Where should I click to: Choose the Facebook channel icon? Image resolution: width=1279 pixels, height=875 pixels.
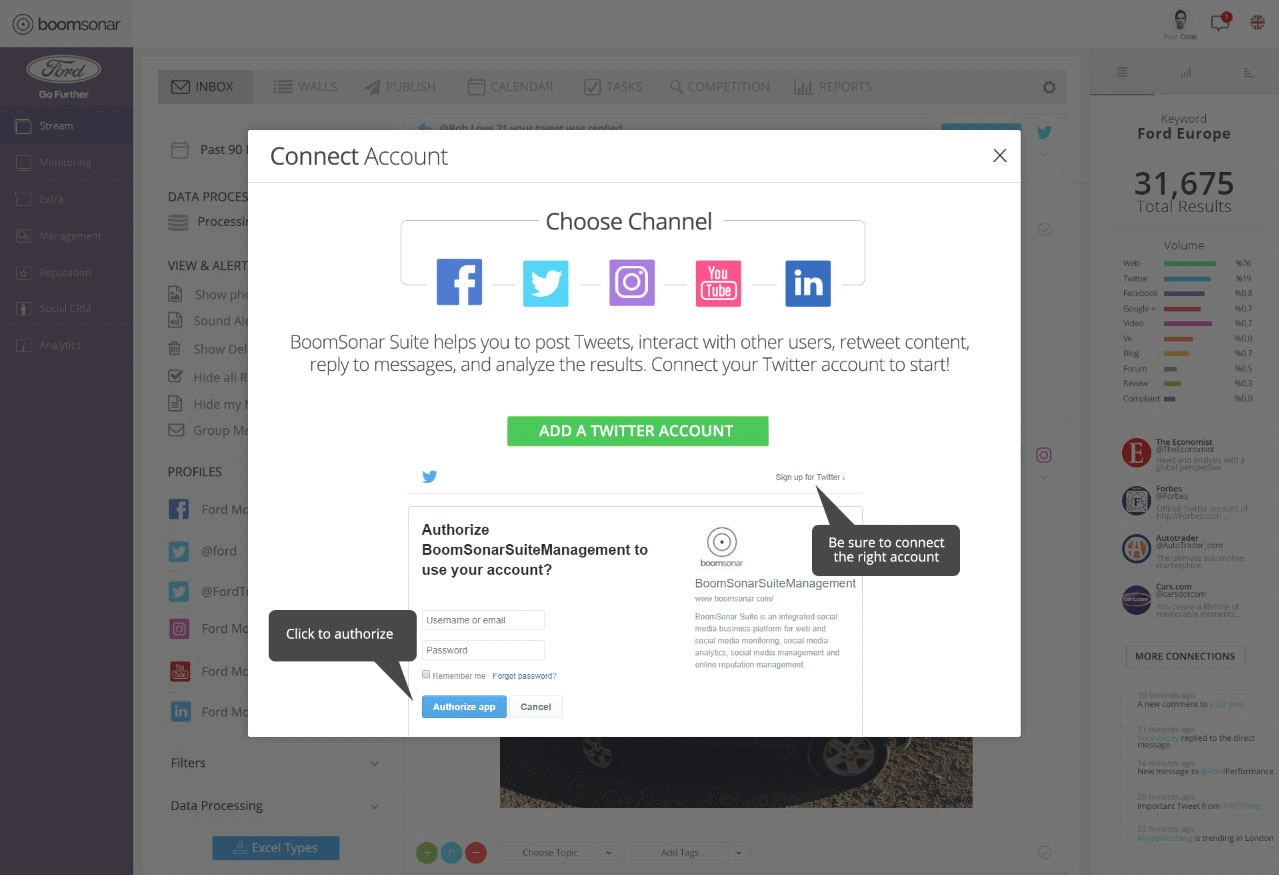click(x=459, y=282)
